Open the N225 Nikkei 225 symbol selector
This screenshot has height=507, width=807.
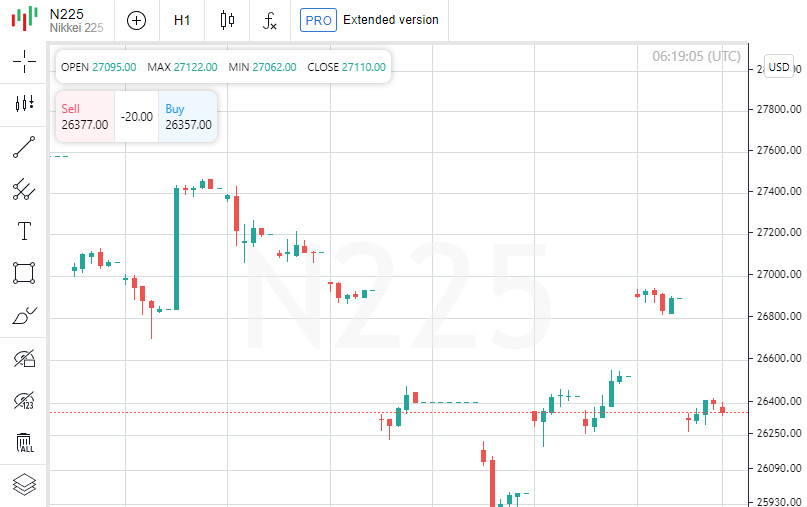coord(65,20)
